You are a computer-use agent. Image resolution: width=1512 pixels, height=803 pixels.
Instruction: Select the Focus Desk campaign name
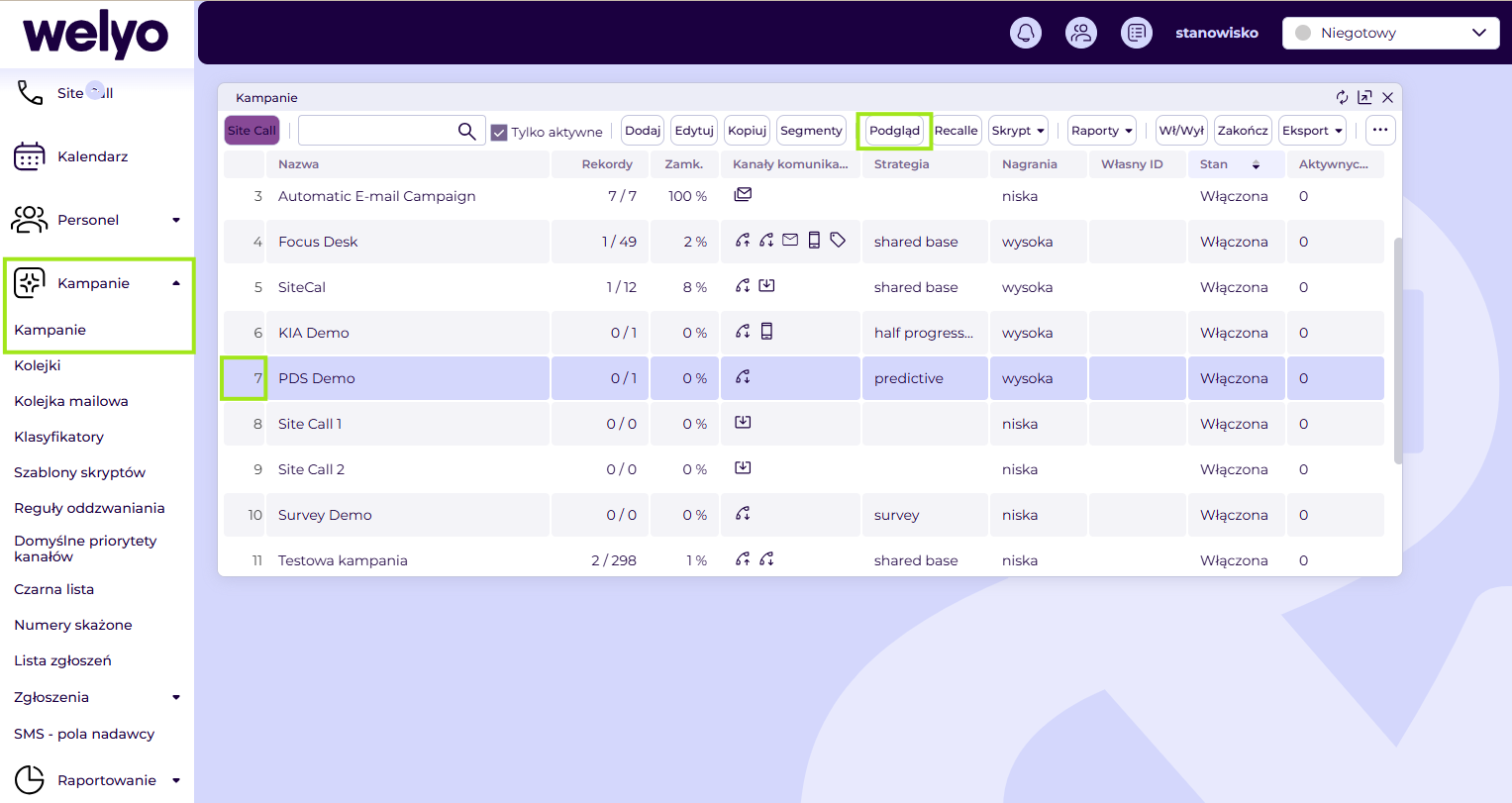coord(319,242)
